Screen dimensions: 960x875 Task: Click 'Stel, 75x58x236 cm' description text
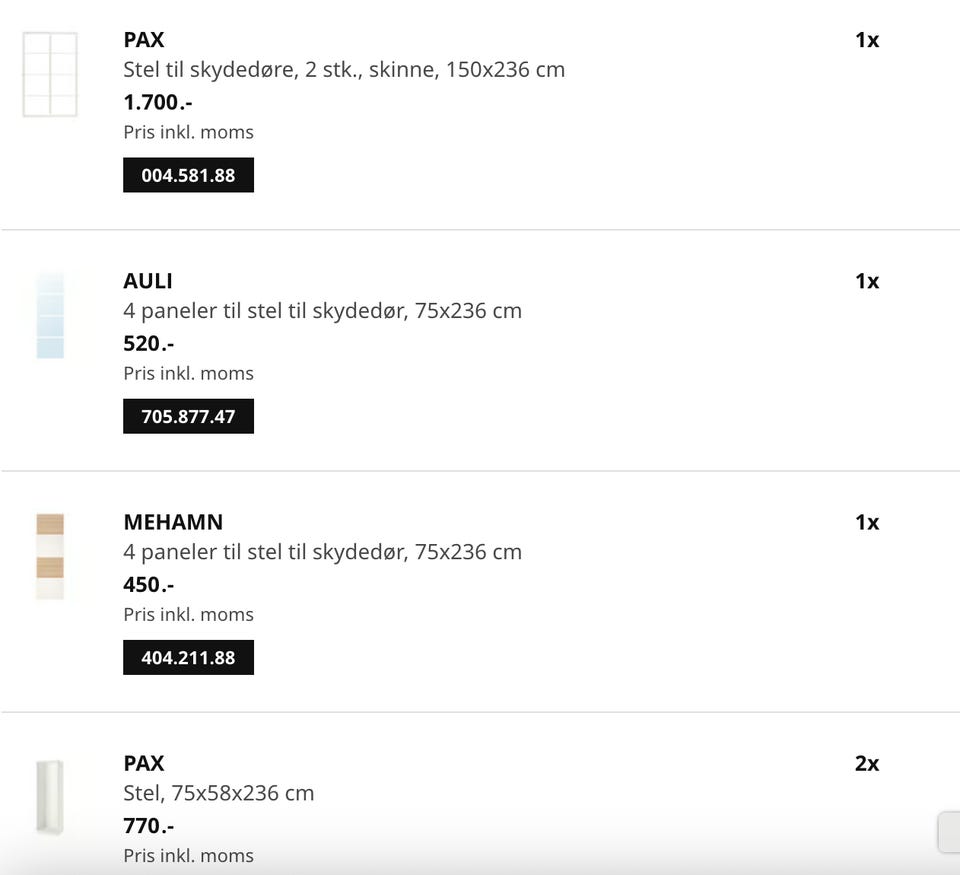click(x=219, y=793)
